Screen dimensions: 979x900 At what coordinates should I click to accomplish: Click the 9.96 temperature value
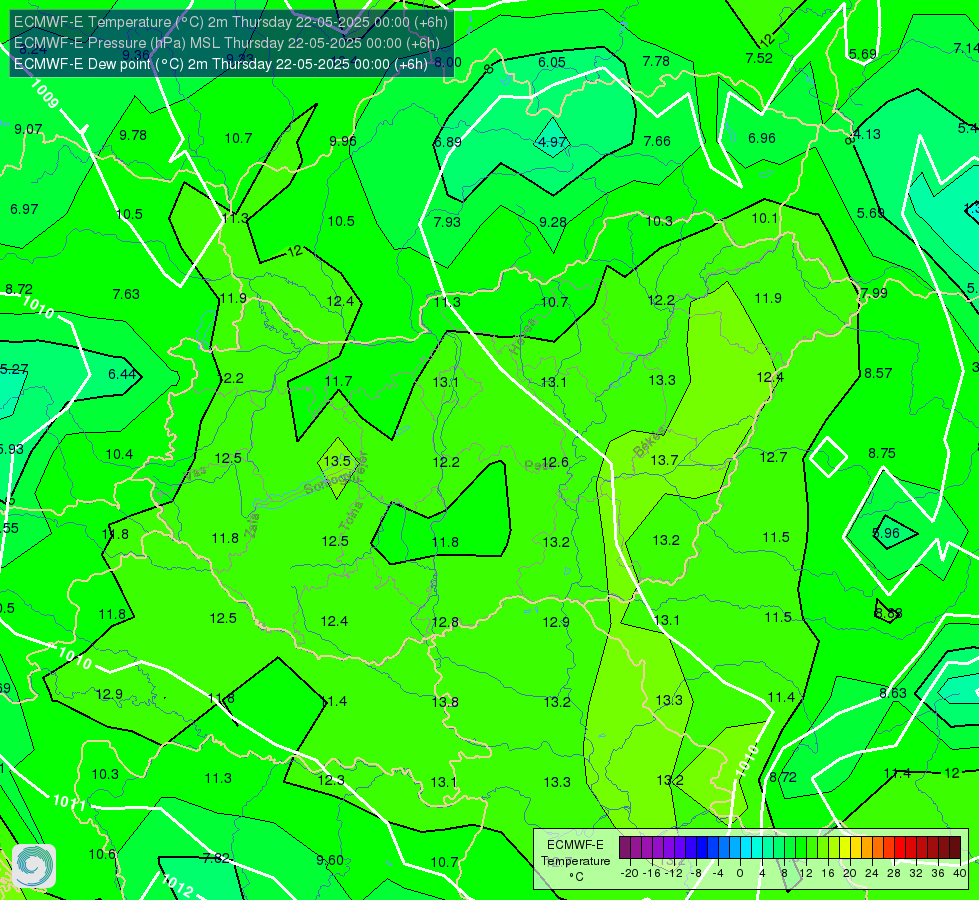[x=343, y=141]
